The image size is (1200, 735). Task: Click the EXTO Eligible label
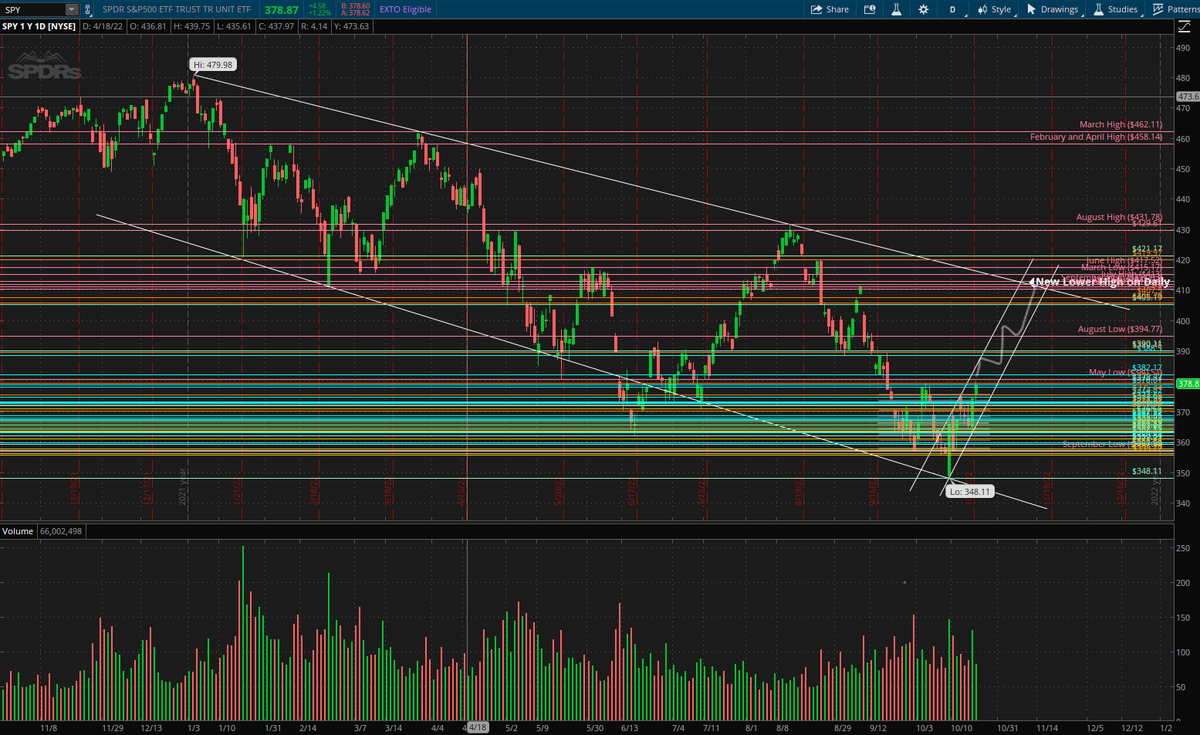tap(407, 9)
